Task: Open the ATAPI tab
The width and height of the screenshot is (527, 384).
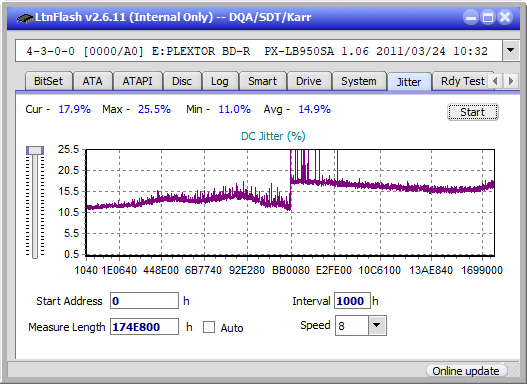Action: [137, 81]
